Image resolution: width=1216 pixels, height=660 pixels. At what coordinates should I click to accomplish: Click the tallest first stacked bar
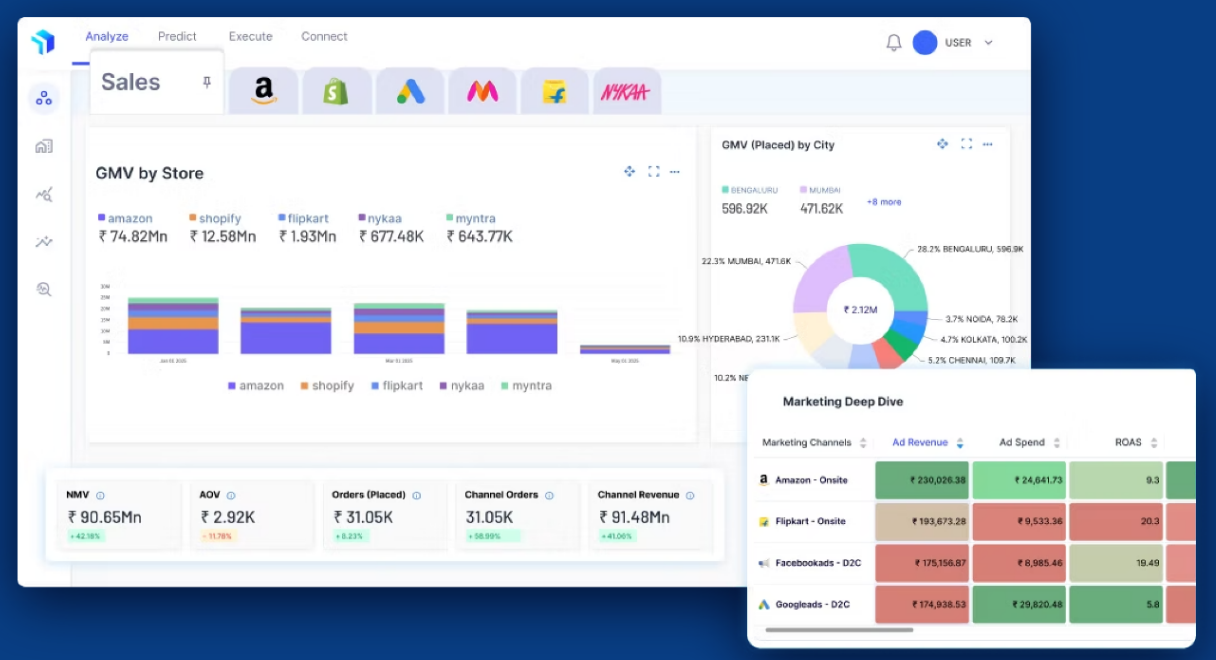pos(173,326)
